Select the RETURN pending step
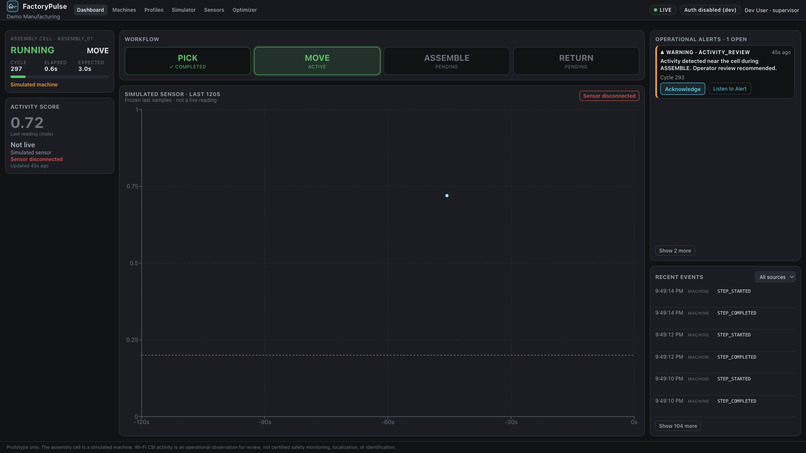This screenshot has width=806, height=453. coord(576,61)
